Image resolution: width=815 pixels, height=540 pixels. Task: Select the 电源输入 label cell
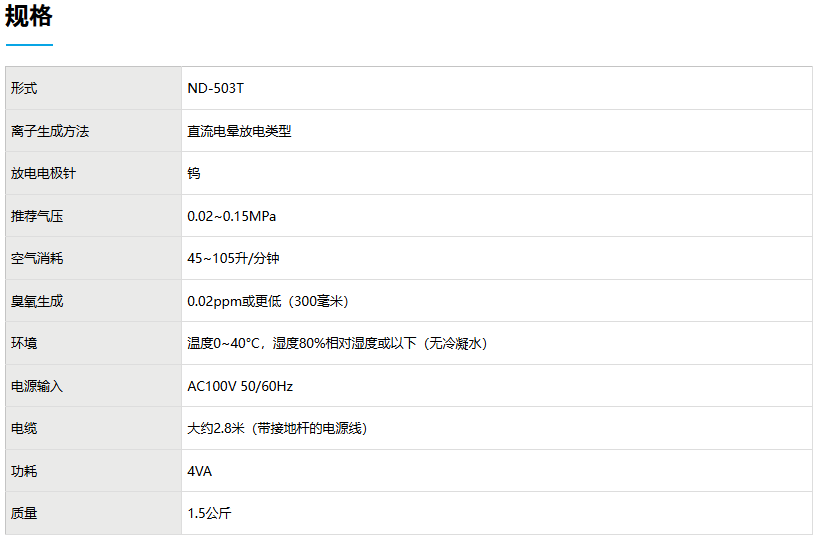(37, 386)
